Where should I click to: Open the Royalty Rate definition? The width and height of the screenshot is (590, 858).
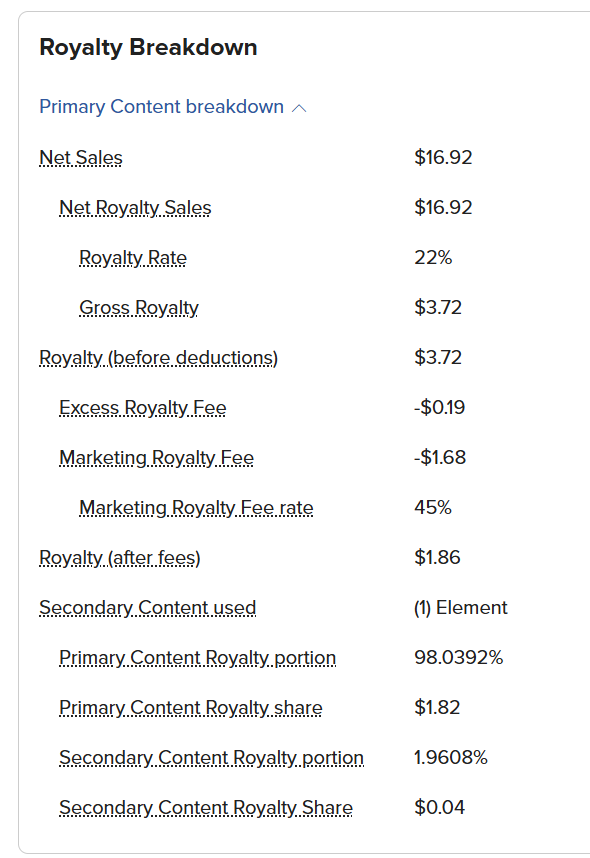pyautogui.click(x=133, y=258)
